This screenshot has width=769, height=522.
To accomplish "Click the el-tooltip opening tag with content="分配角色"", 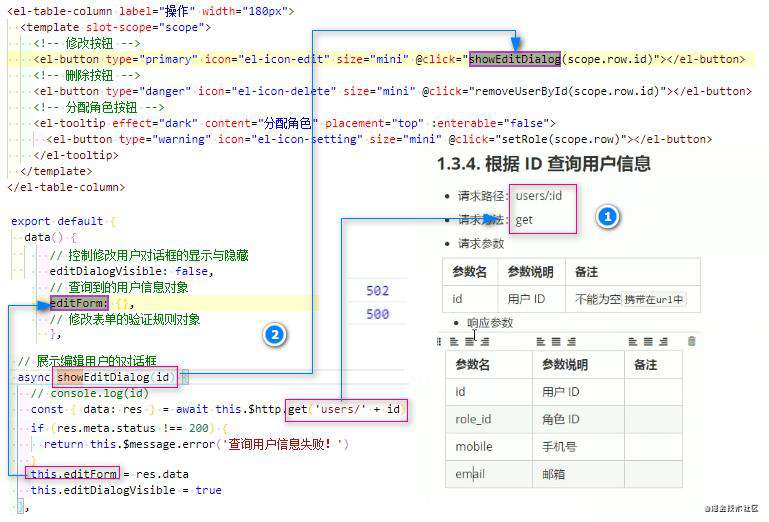I will point(294,124).
